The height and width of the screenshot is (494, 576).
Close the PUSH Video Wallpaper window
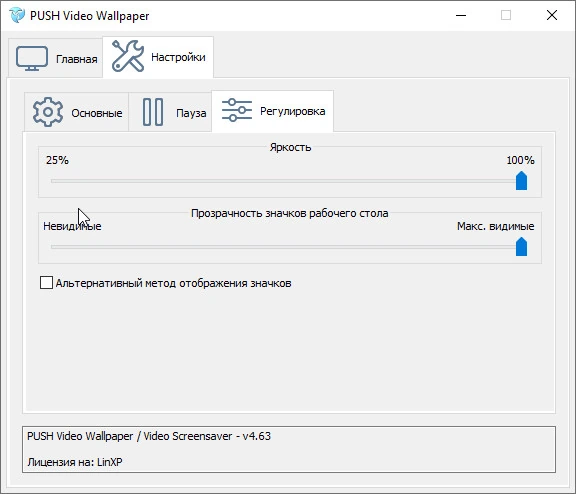click(x=552, y=15)
